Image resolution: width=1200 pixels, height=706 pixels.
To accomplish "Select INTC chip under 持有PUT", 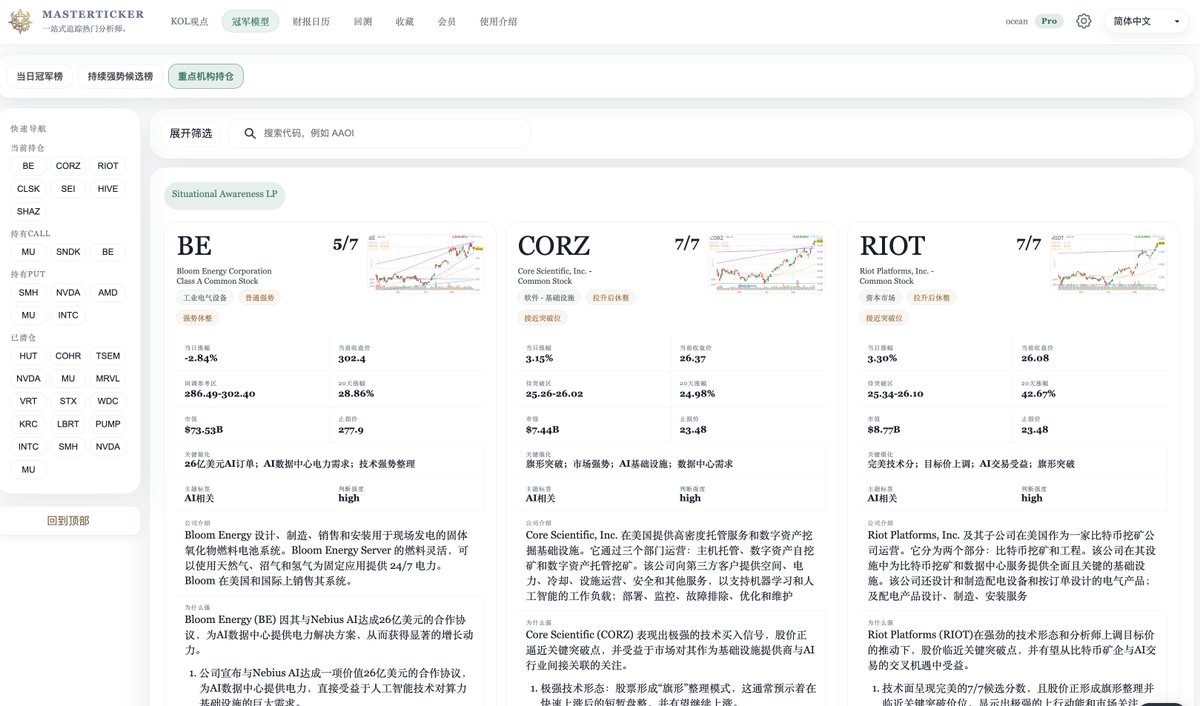I will (68, 315).
